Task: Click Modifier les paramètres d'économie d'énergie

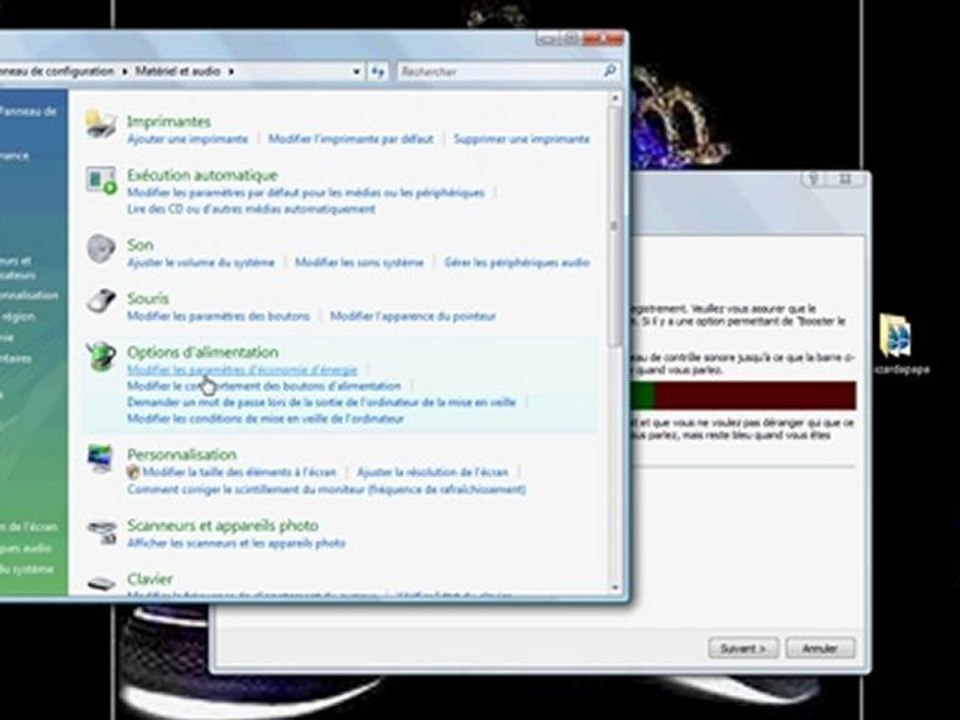Action: point(242,370)
